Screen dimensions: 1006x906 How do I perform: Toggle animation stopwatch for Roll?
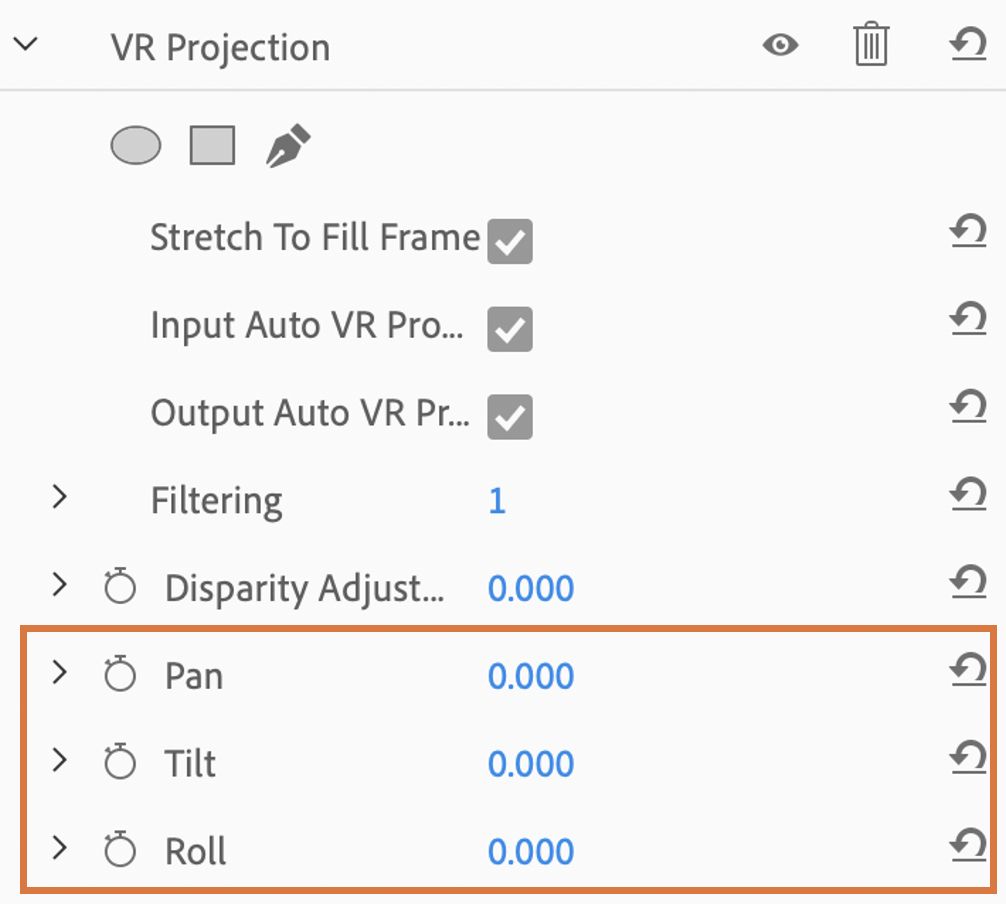coord(120,851)
